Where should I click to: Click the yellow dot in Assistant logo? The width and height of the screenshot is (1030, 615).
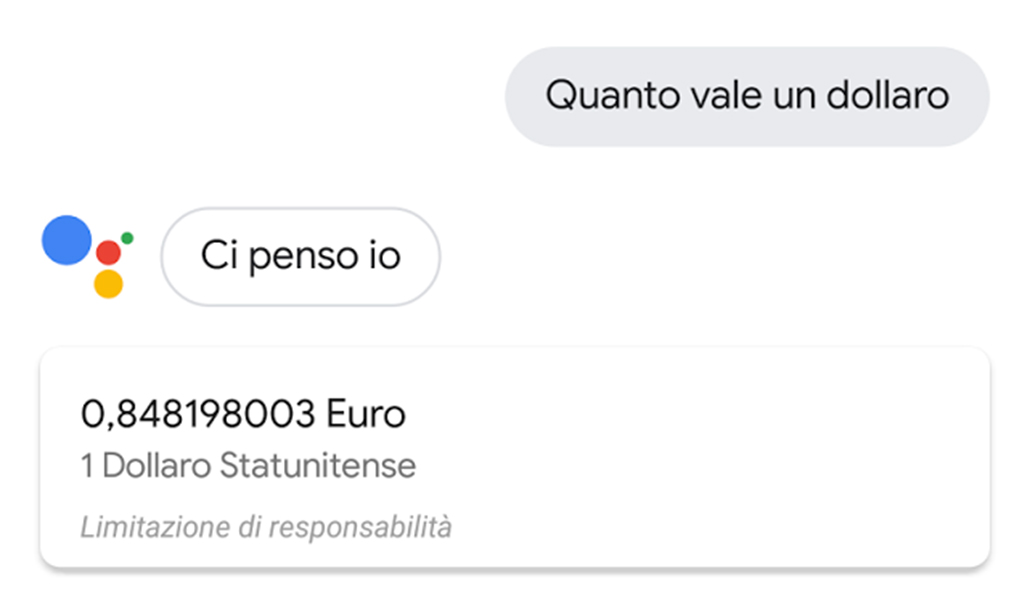point(108,284)
